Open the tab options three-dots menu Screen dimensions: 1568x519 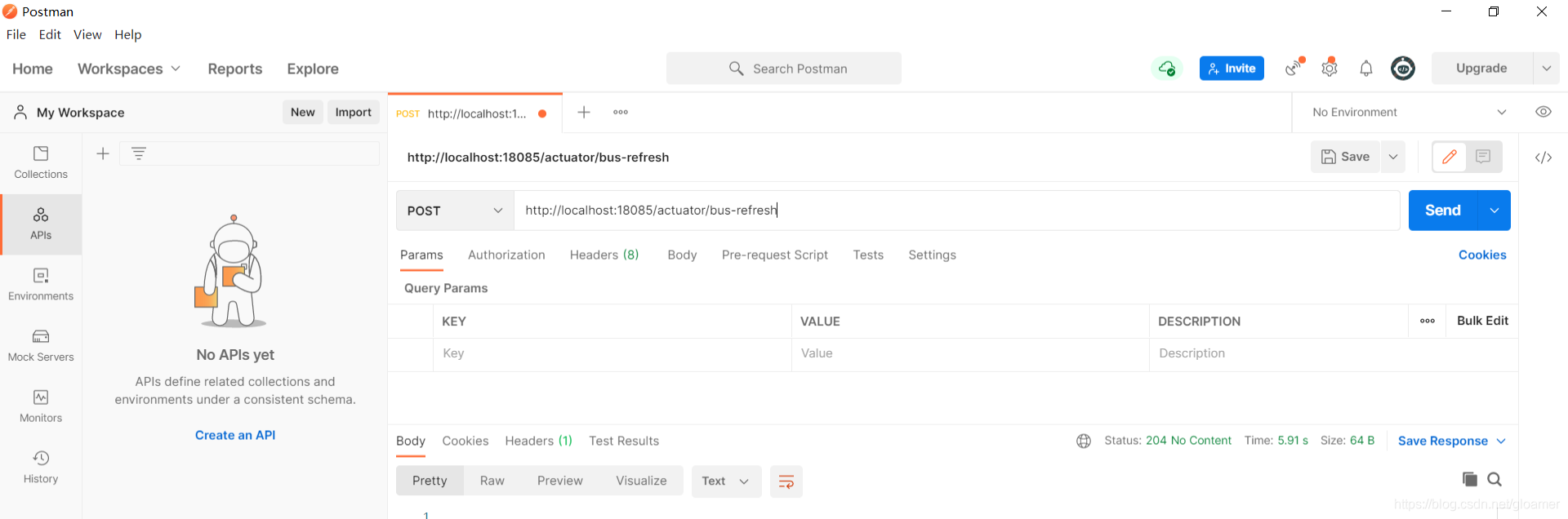pyautogui.click(x=621, y=113)
